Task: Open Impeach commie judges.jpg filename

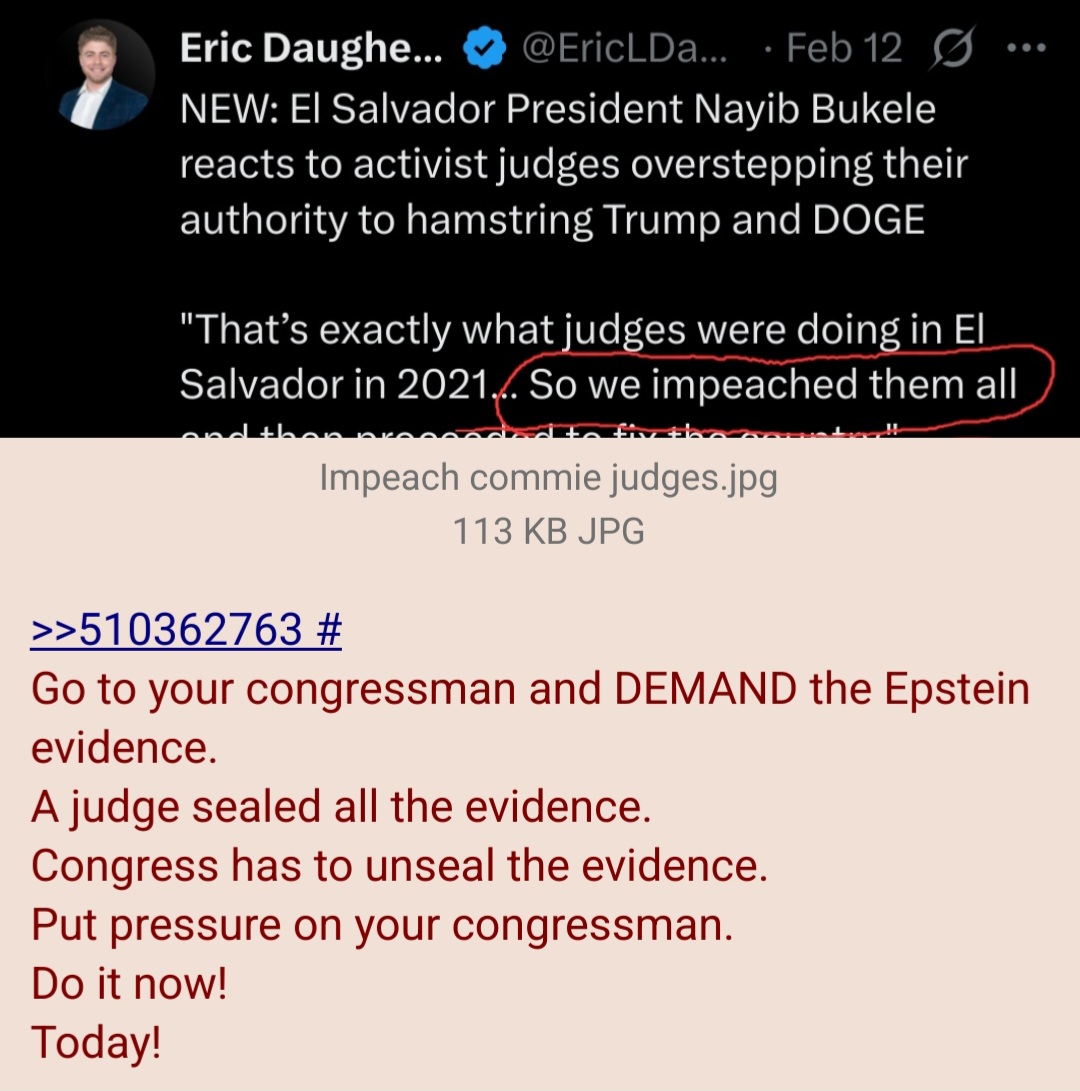Action: [x=548, y=479]
